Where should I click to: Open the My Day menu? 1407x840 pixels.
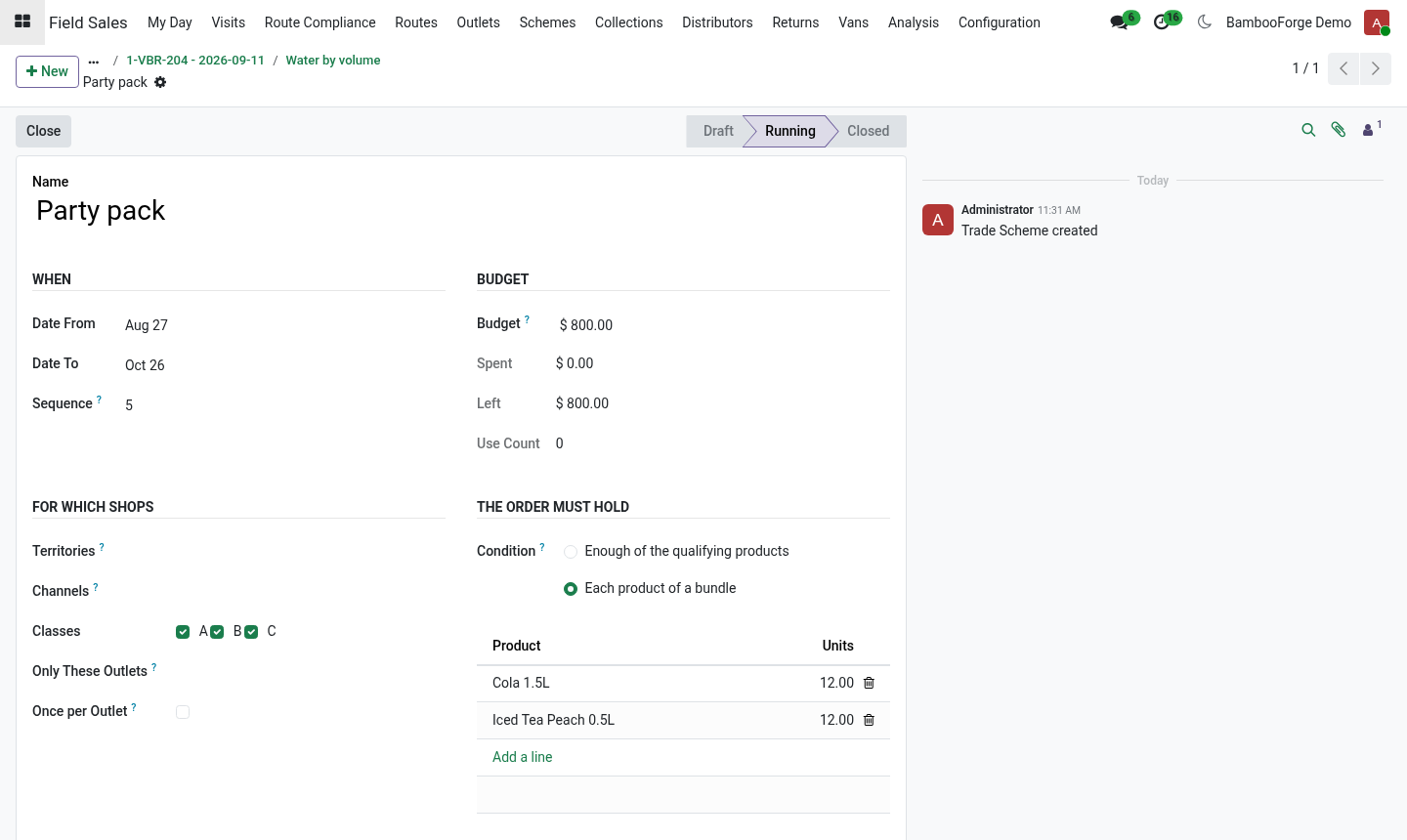[x=169, y=22]
